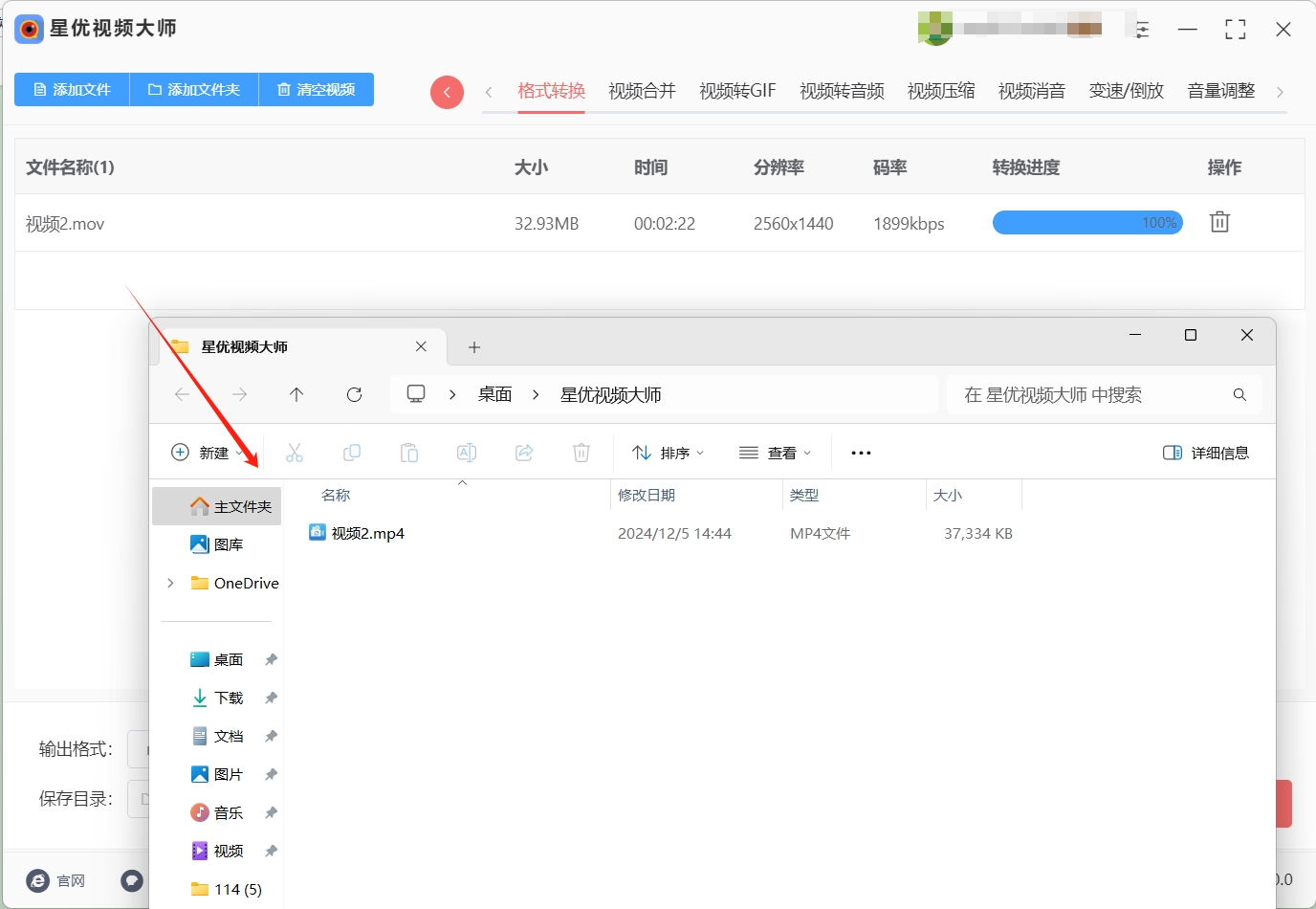1316x909 pixels.
Task: Select the 视频压缩 tab
Action: click(x=941, y=91)
